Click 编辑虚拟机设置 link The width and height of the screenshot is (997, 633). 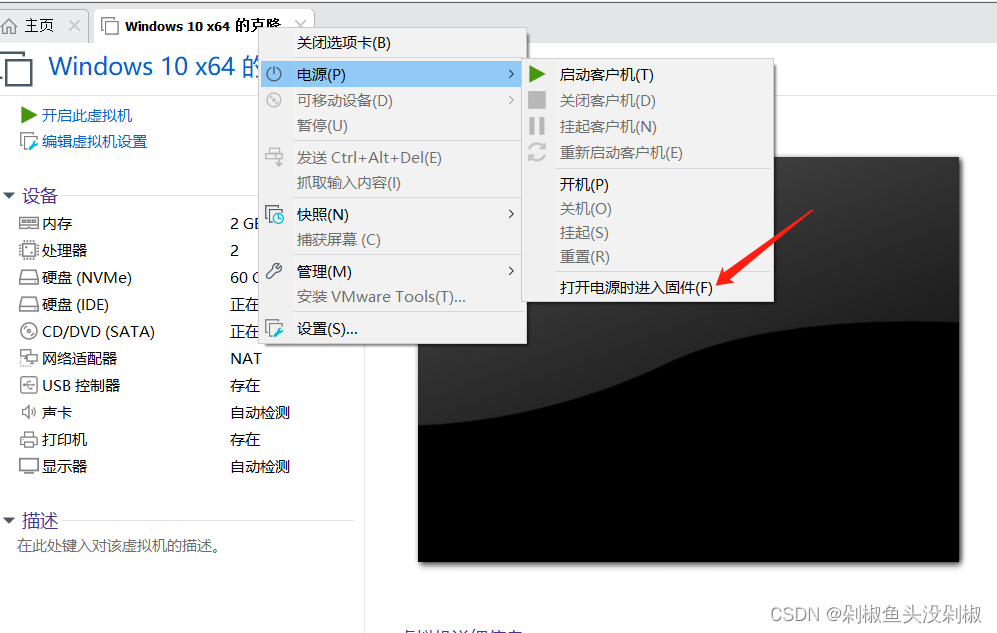pyautogui.click(x=94, y=141)
